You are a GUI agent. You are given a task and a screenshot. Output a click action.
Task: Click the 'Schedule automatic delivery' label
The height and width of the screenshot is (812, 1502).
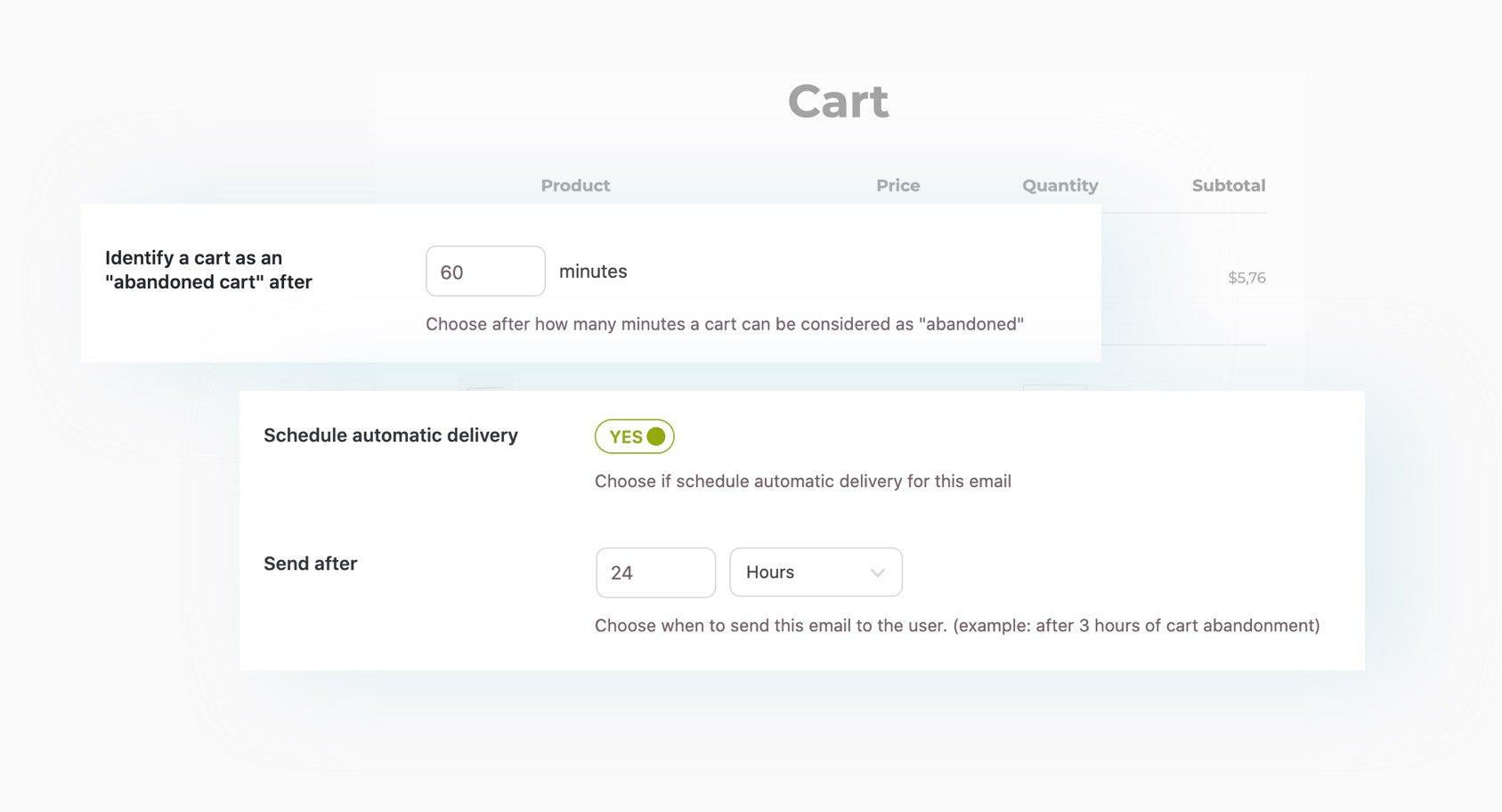click(x=391, y=435)
